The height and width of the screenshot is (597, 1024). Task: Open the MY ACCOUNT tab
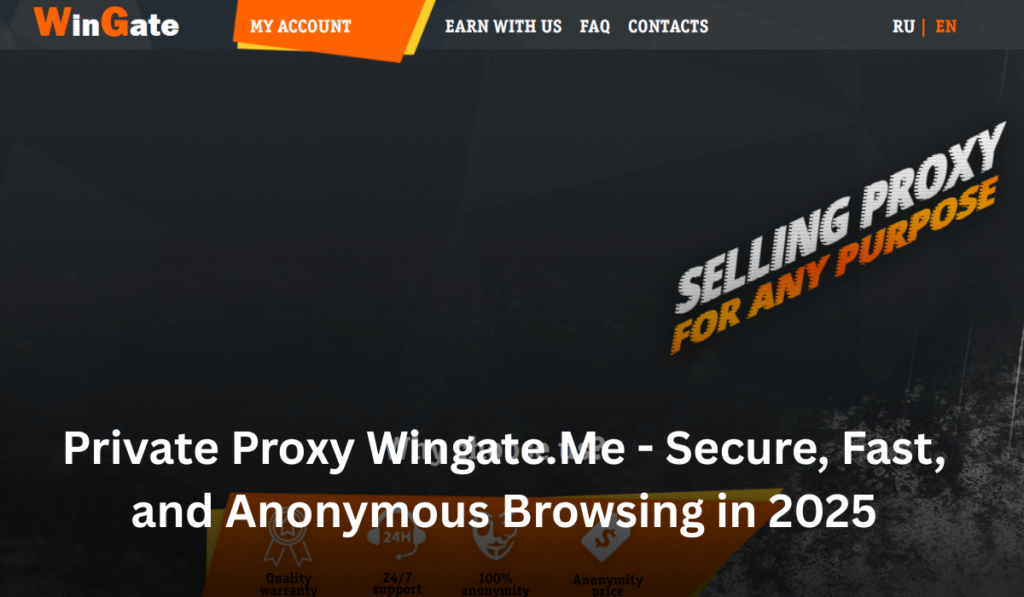click(x=300, y=26)
